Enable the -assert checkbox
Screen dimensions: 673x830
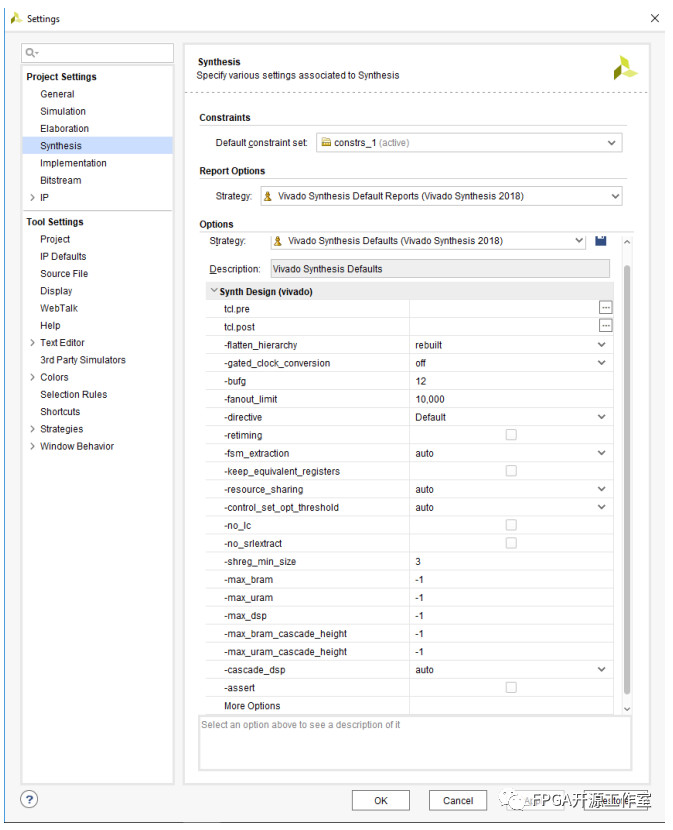(x=511, y=687)
